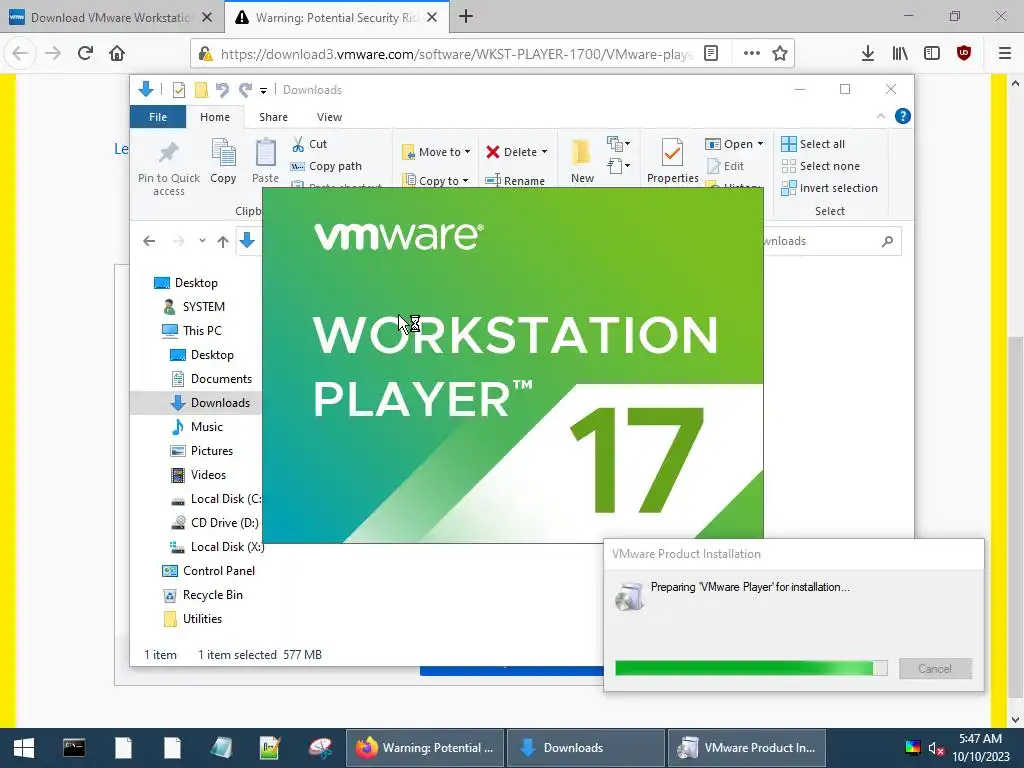This screenshot has width=1024, height=768.
Task: Click Properties icon in ribbon
Action: click(672, 161)
